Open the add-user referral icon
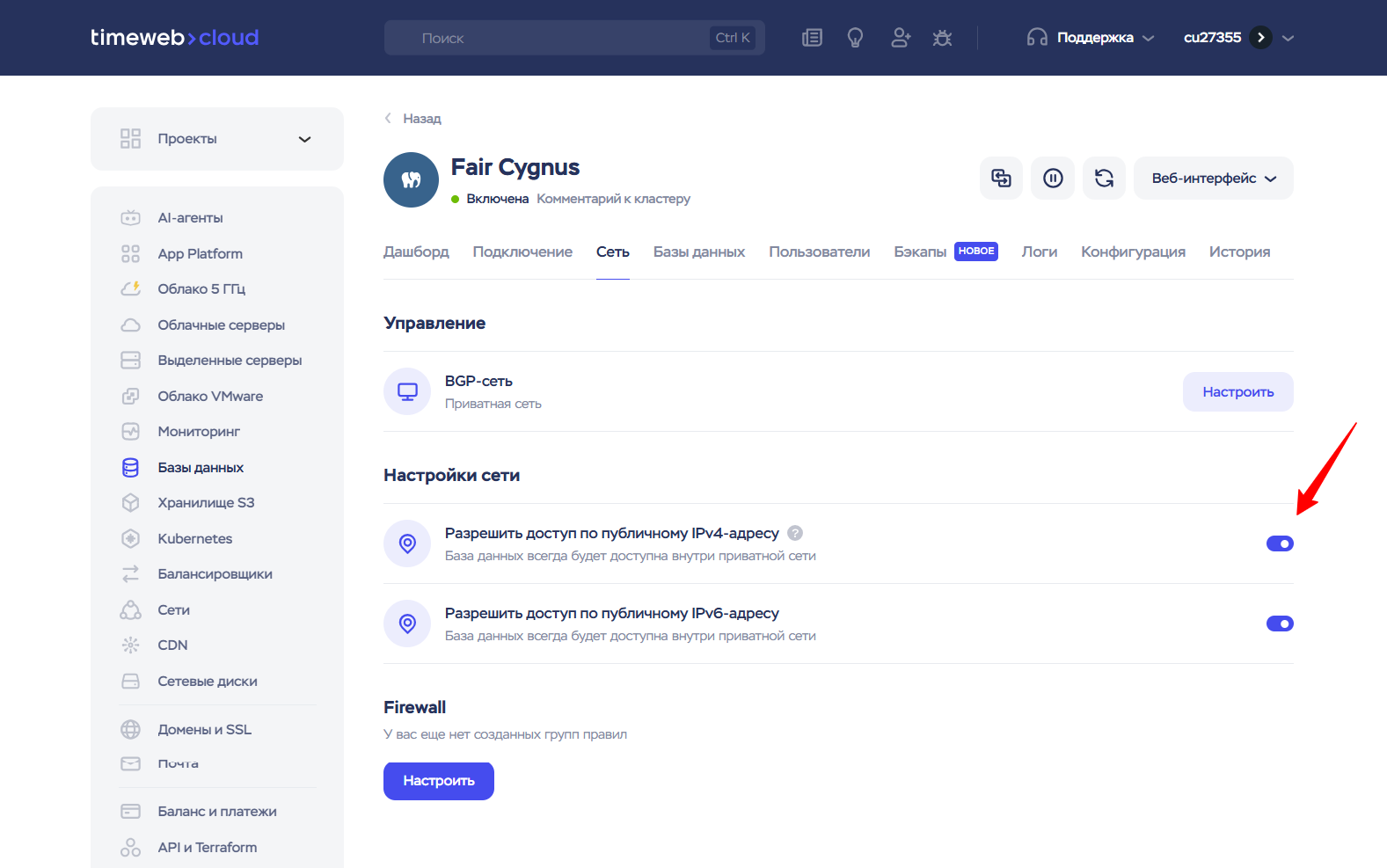This screenshot has width=1387, height=868. [x=900, y=38]
